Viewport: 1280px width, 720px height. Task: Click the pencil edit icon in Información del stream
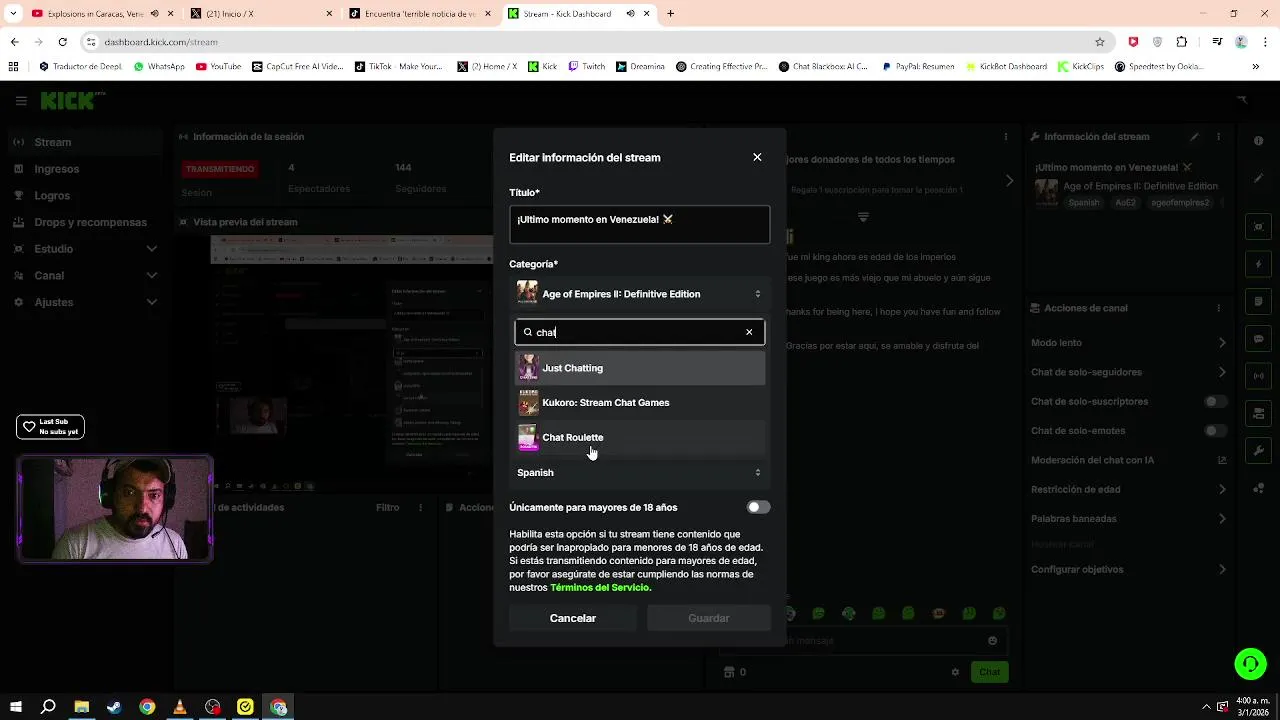tap(1195, 137)
